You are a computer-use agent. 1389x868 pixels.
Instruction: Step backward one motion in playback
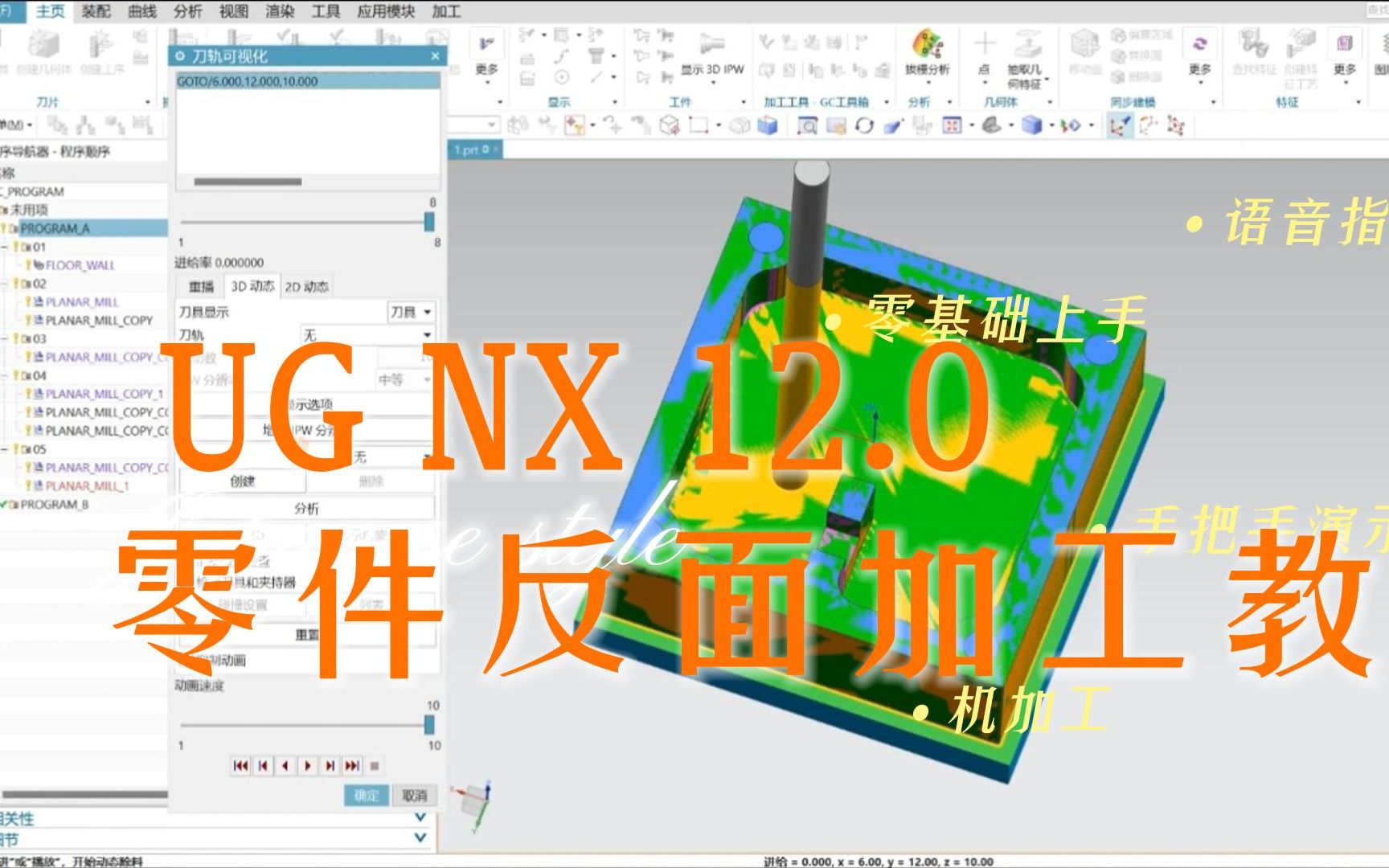pyautogui.click(x=285, y=766)
